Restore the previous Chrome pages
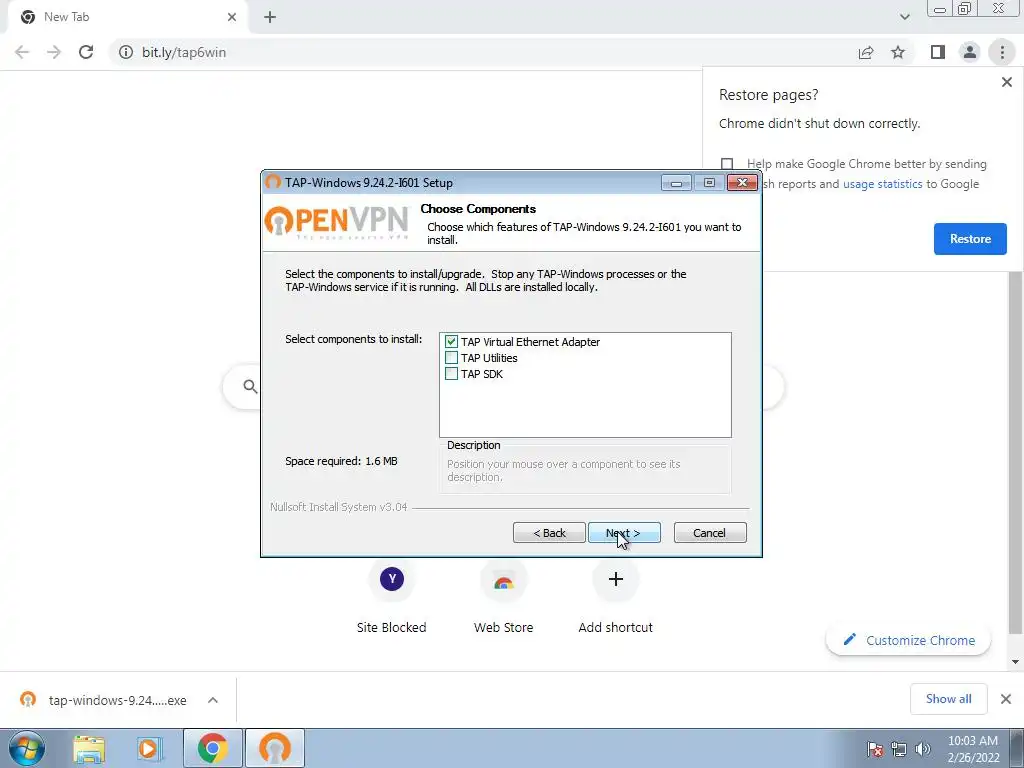 pos(970,239)
